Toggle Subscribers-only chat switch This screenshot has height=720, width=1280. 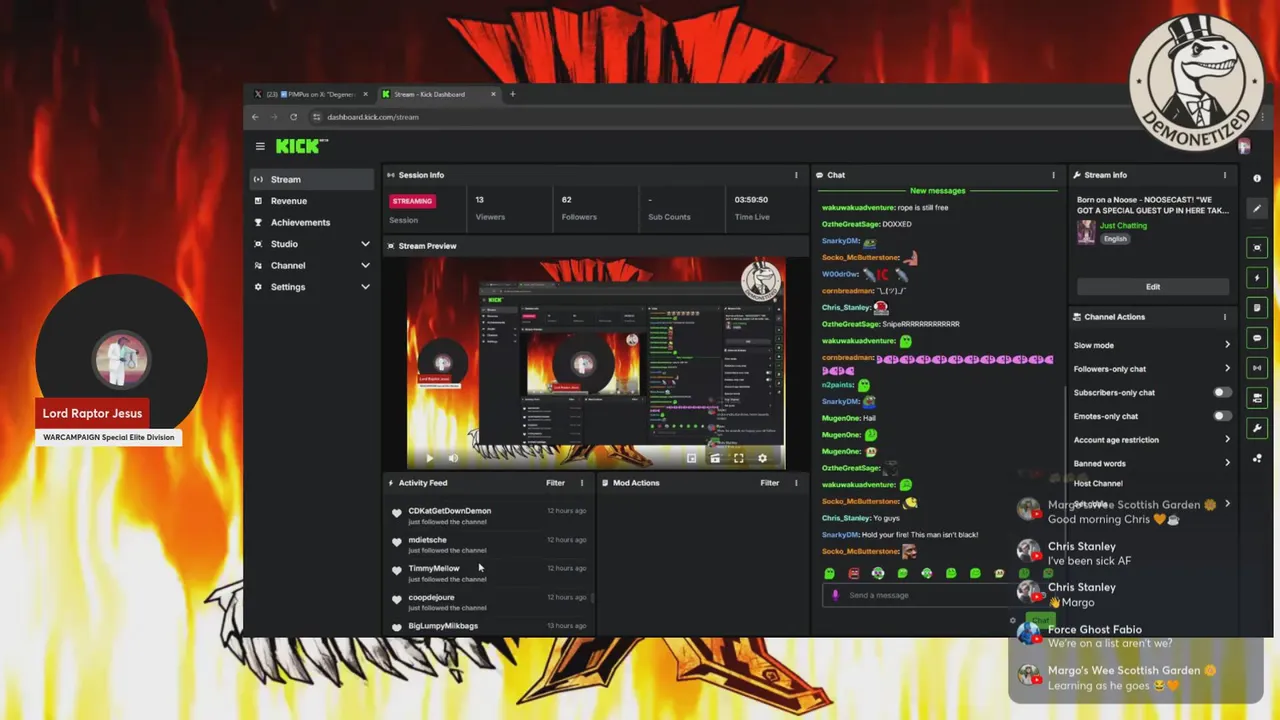(1222, 393)
